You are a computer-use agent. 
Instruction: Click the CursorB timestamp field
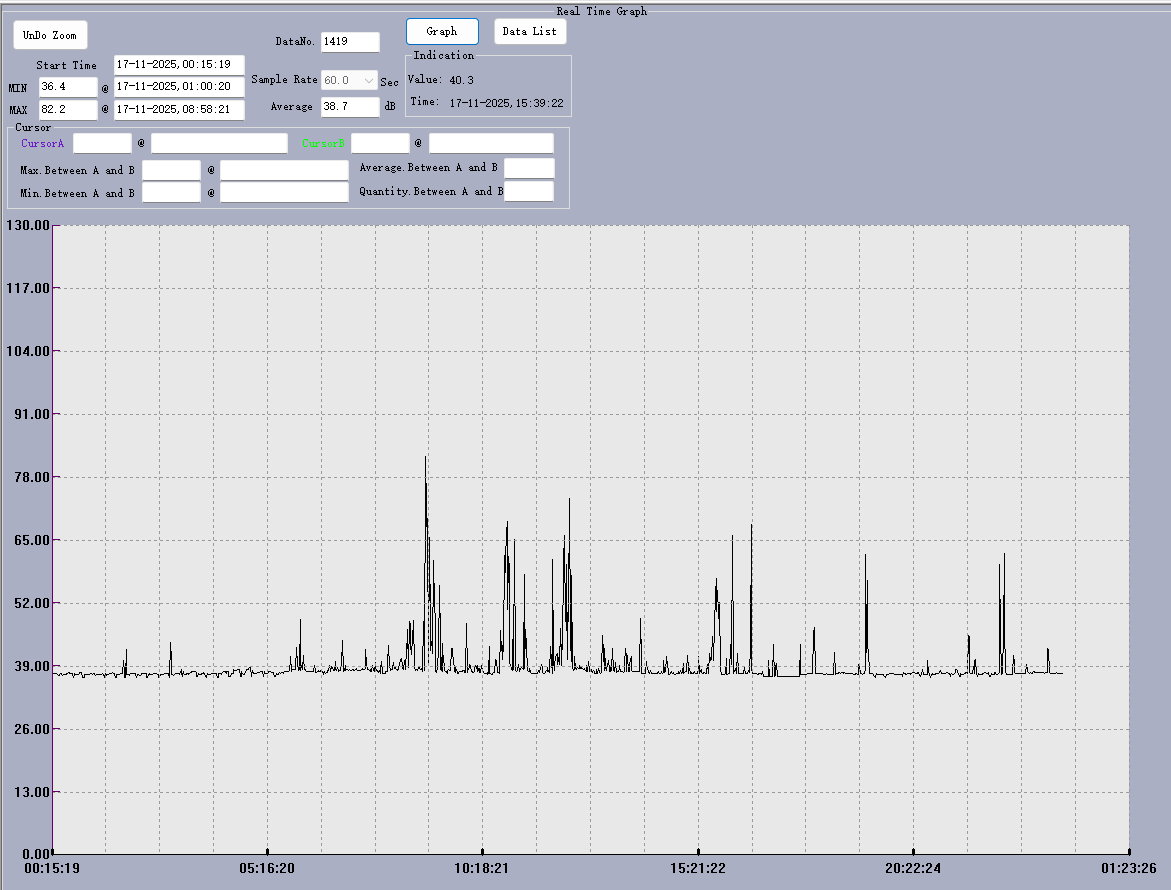[x=491, y=144]
